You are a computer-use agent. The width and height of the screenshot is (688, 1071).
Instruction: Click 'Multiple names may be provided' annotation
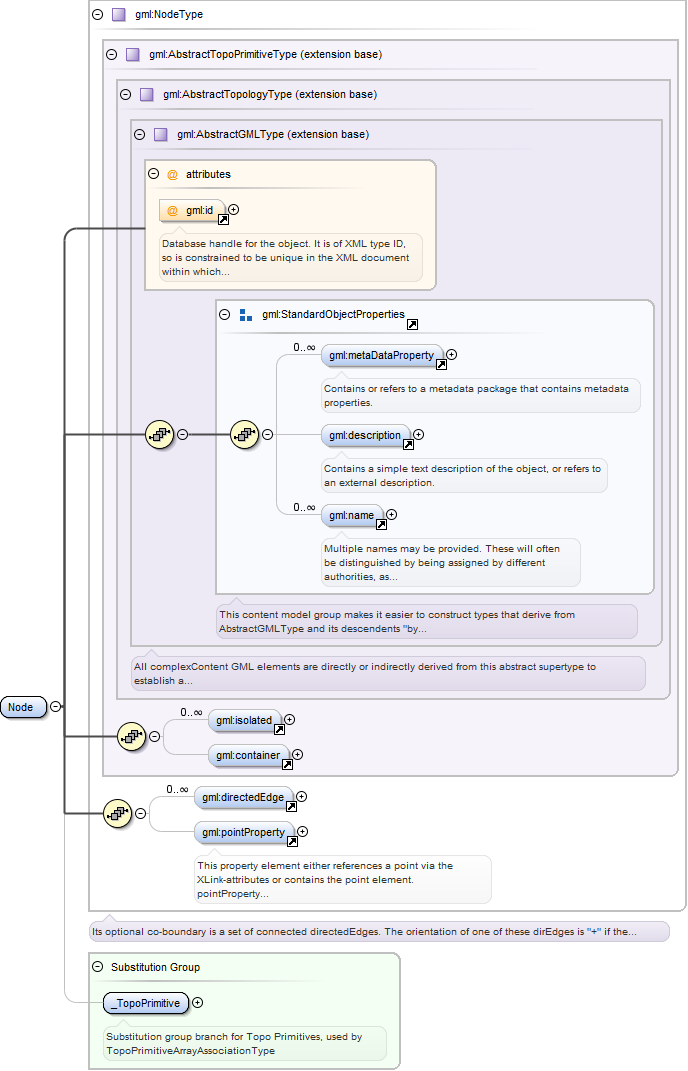point(451,562)
